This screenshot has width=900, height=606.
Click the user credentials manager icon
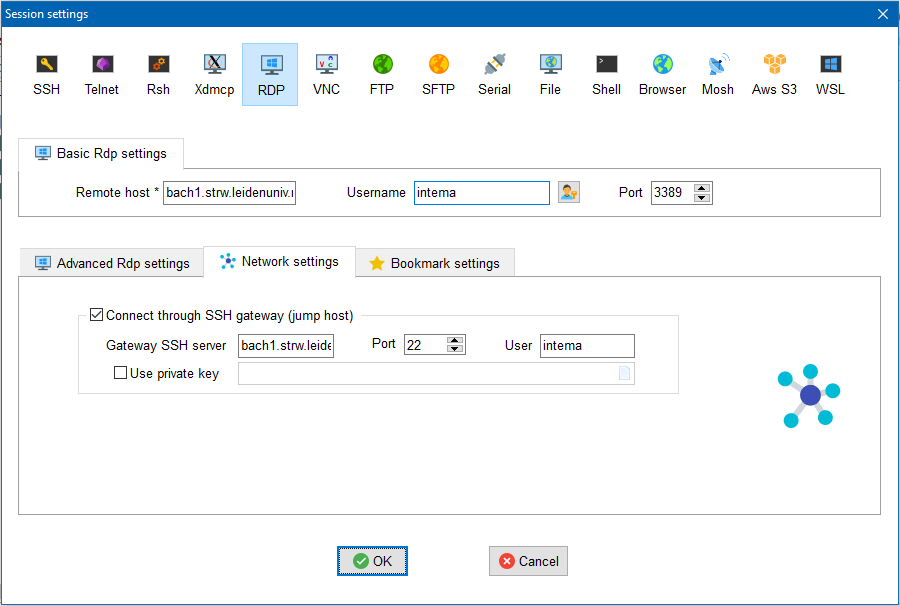569,192
